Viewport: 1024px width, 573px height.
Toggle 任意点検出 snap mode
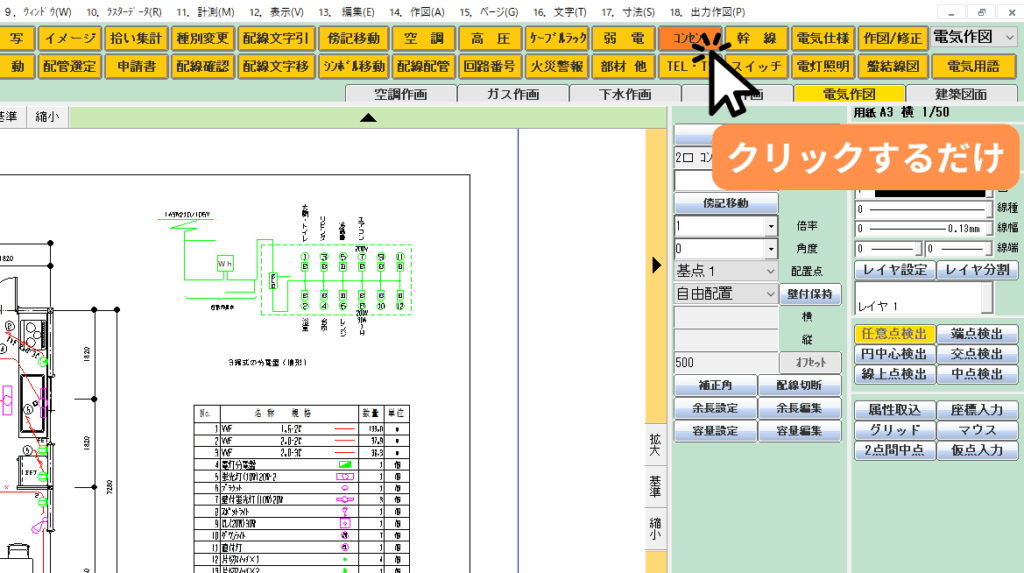coord(894,334)
